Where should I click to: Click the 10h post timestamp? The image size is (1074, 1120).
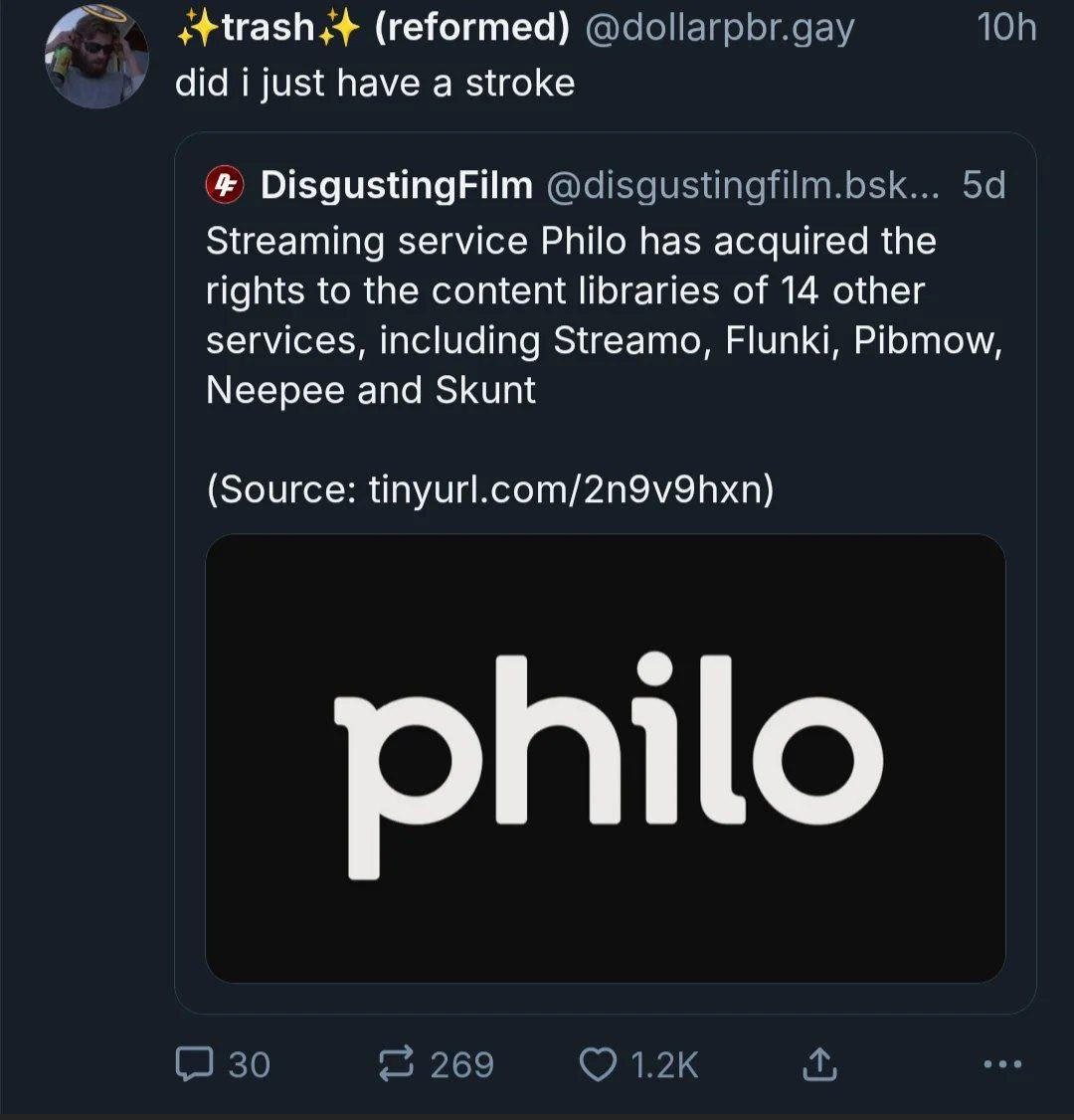[x=1006, y=28]
